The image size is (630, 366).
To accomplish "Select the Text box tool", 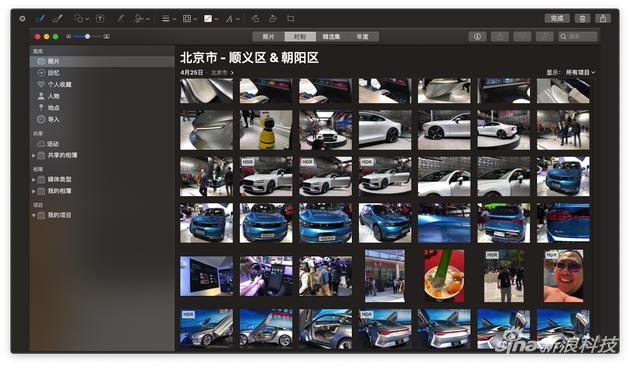I will [x=100, y=18].
